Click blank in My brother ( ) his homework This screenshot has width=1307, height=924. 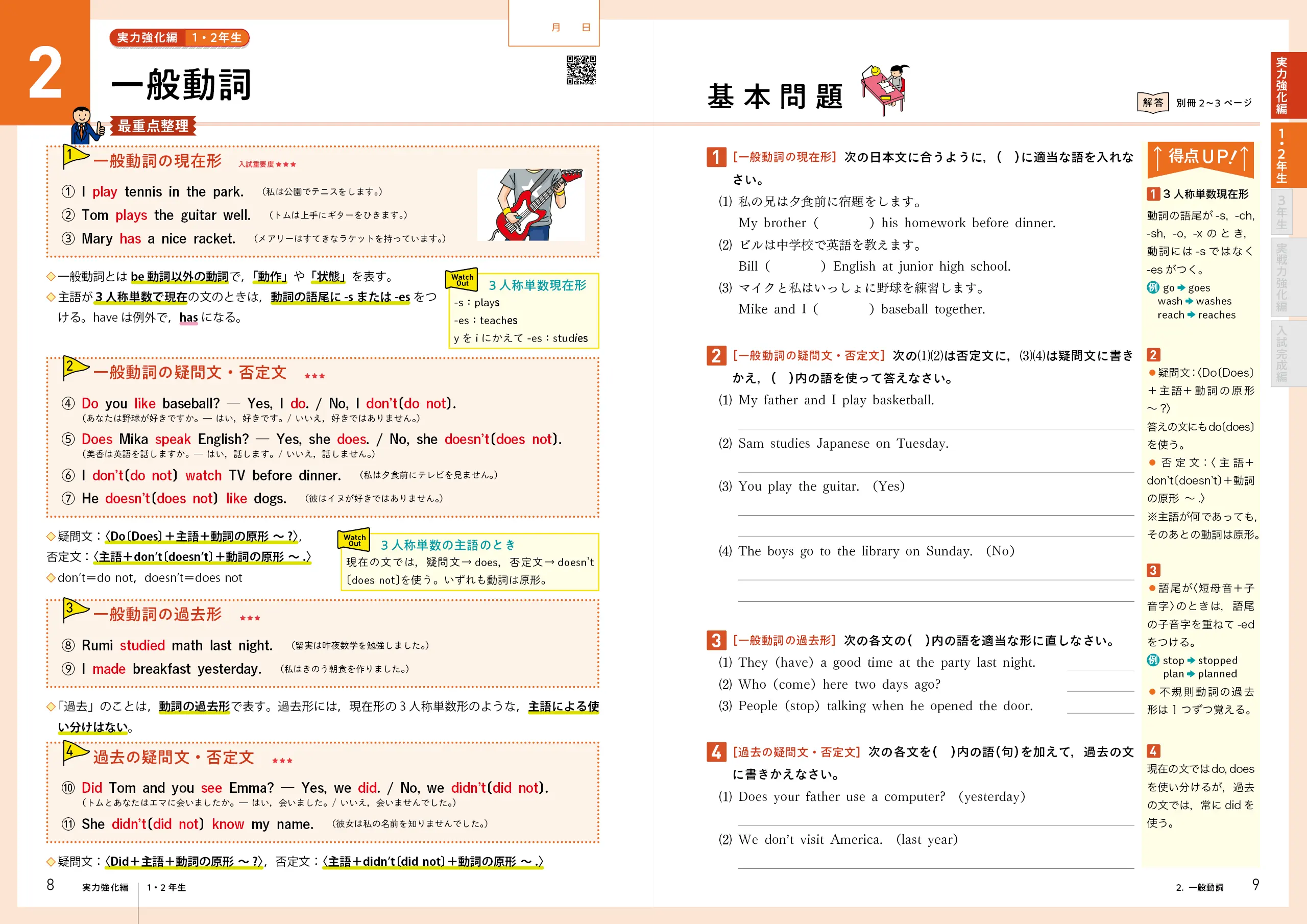click(x=843, y=223)
